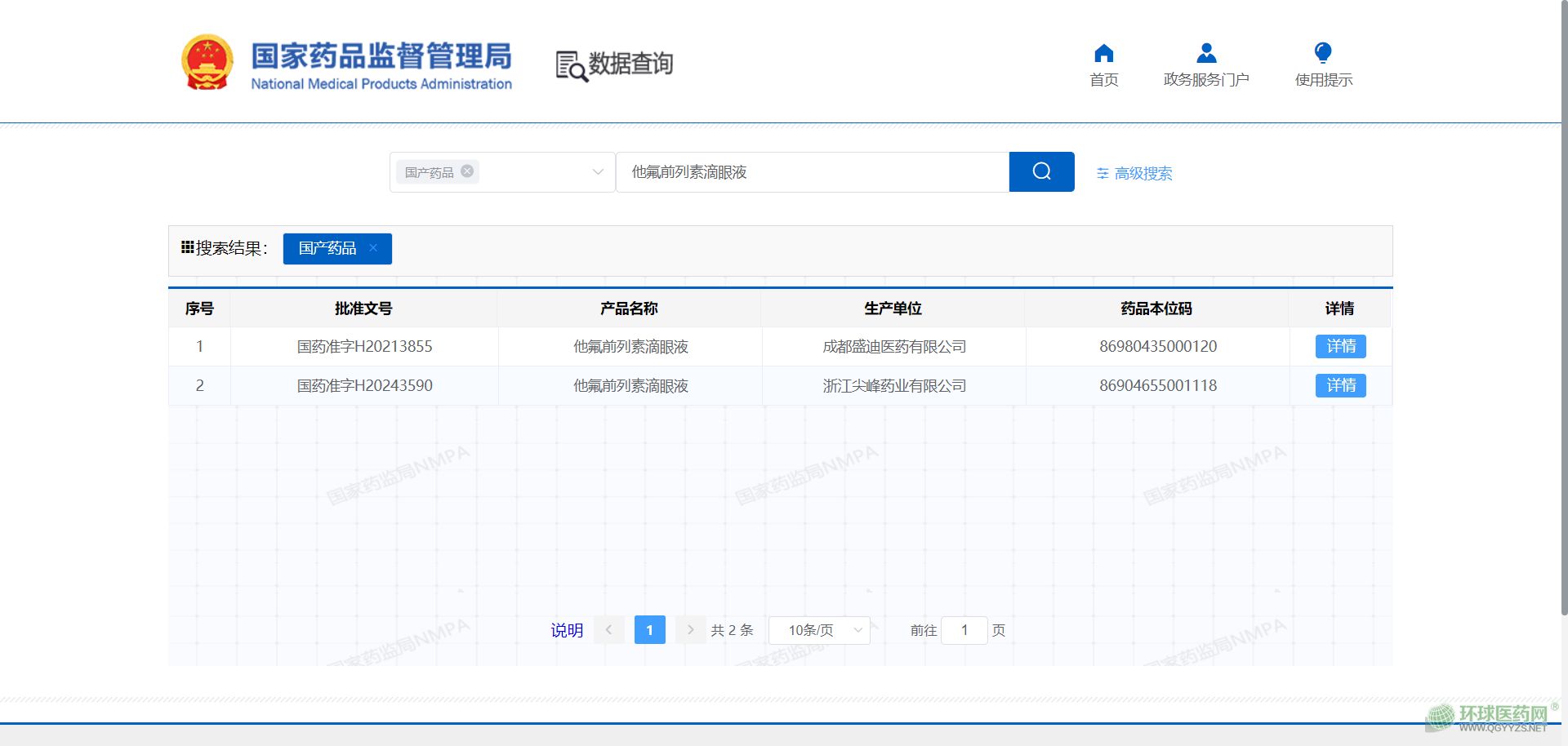Go to next page arrow
1568x746 pixels.
click(690, 630)
